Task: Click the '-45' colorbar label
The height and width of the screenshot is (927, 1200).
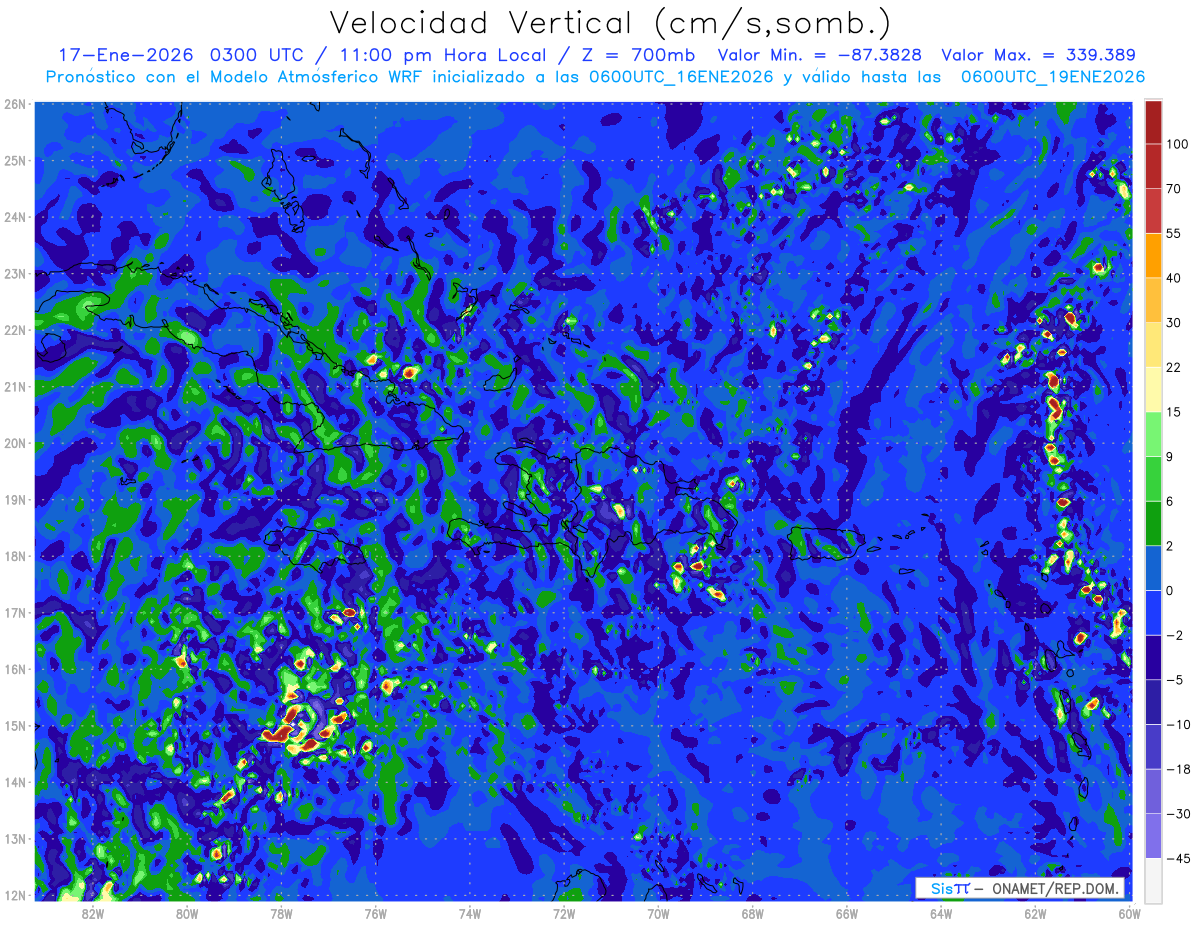Action: point(1177,859)
